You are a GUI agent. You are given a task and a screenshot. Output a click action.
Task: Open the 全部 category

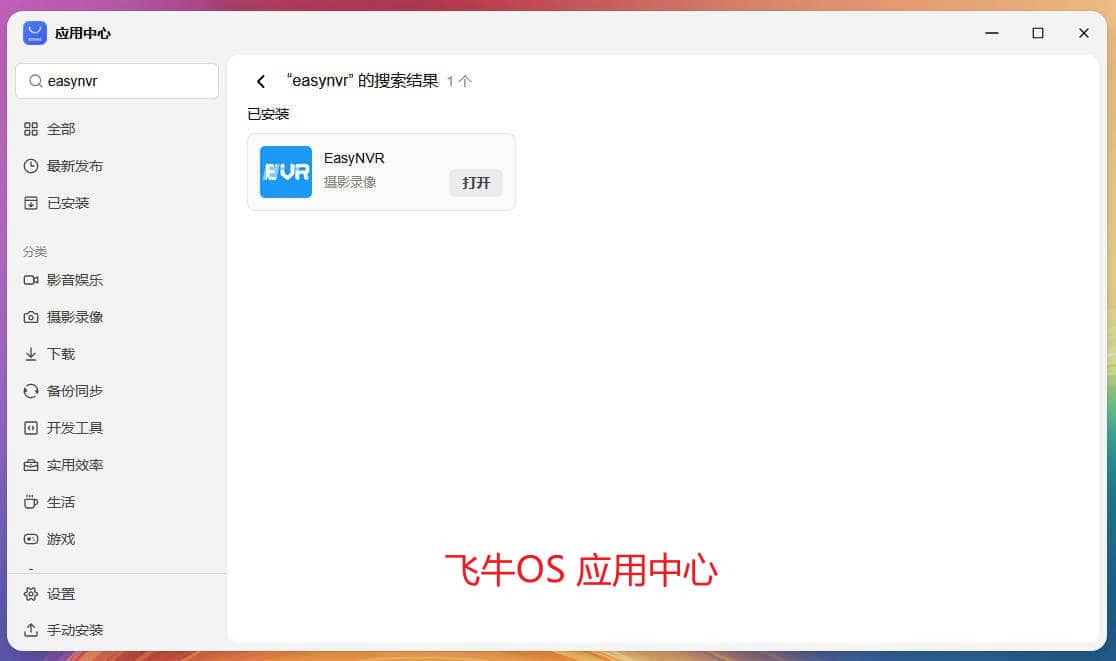click(x=60, y=129)
